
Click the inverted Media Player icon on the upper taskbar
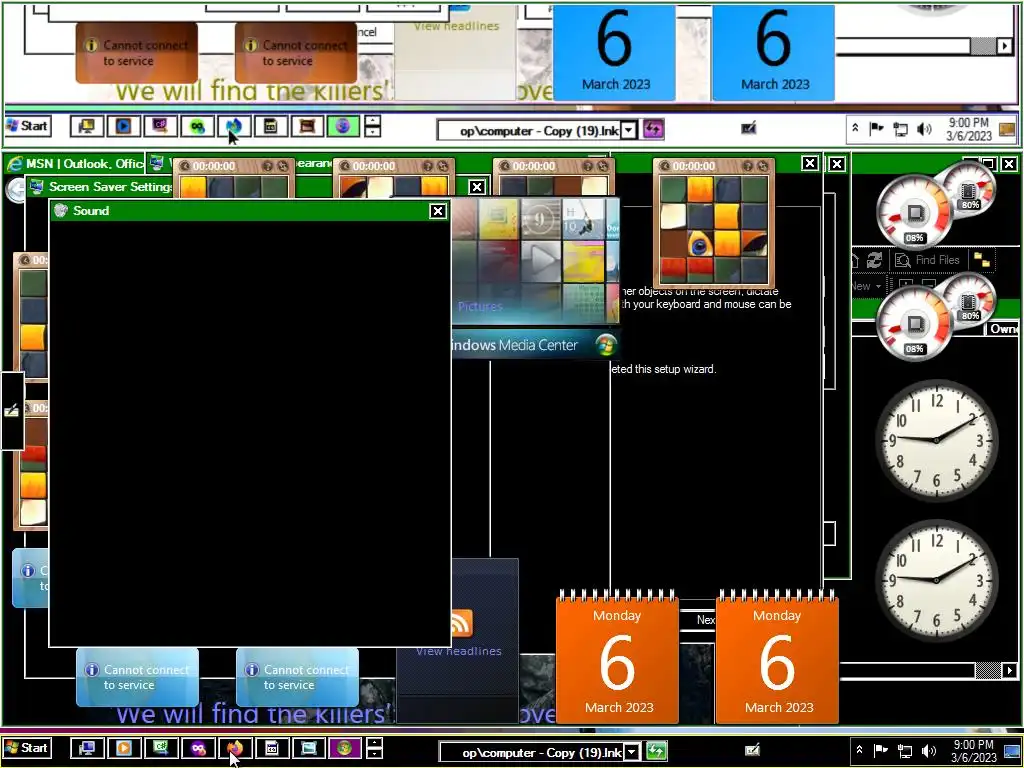(123, 125)
